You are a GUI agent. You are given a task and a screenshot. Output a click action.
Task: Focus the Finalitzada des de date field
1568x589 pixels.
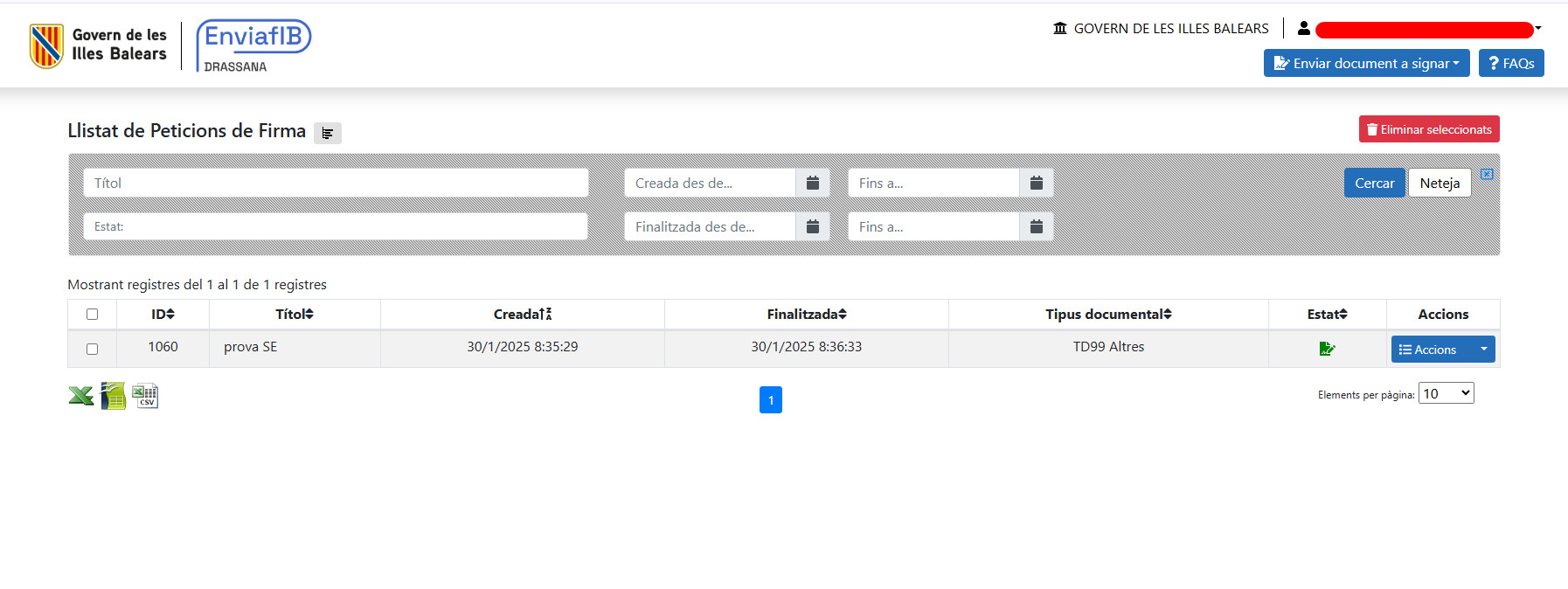click(710, 226)
